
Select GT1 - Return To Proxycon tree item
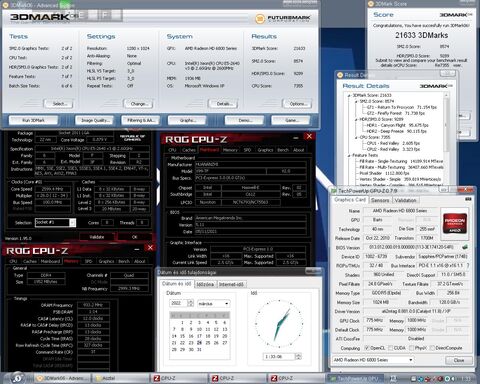click(402, 107)
